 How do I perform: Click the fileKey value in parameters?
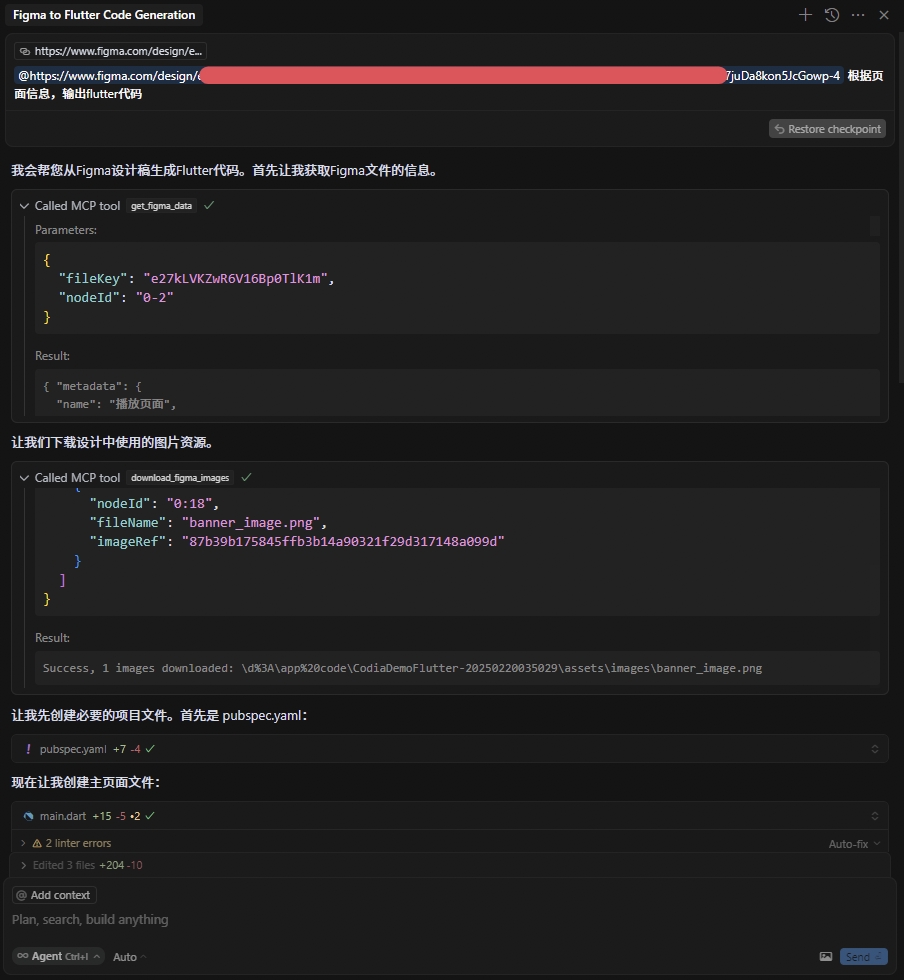click(x=235, y=279)
